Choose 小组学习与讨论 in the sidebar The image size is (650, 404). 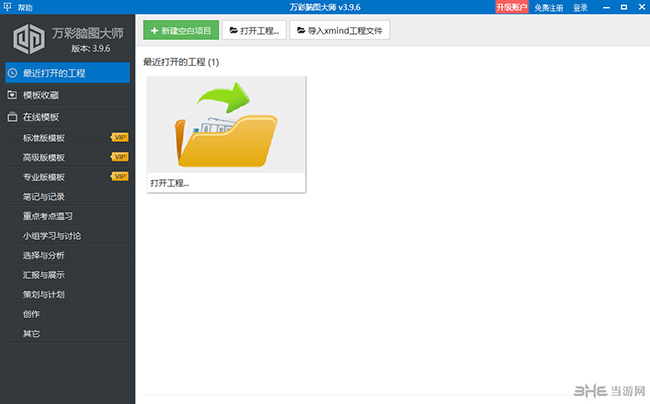[x=52, y=235]
